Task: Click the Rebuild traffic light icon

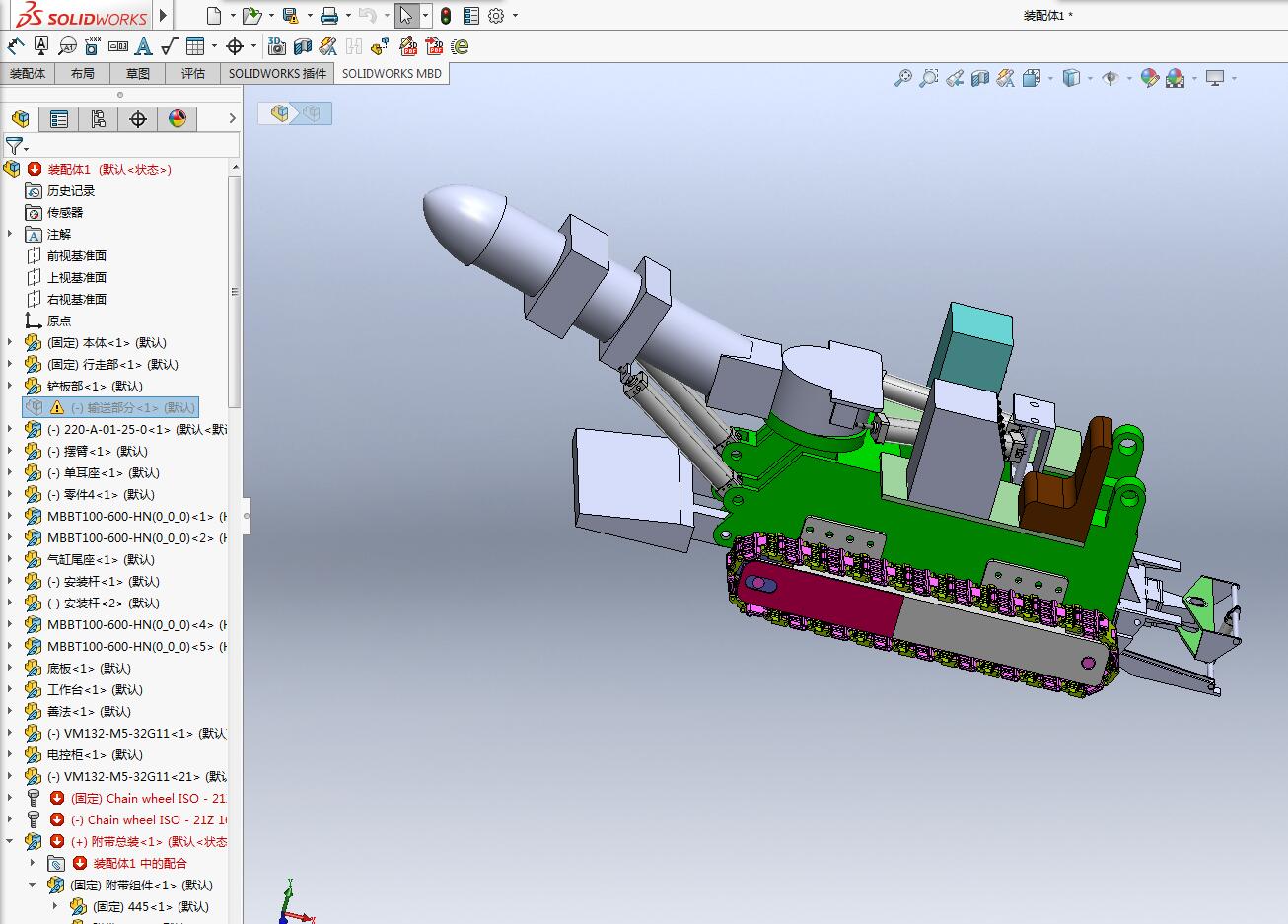Action: (x=445, y=15)
